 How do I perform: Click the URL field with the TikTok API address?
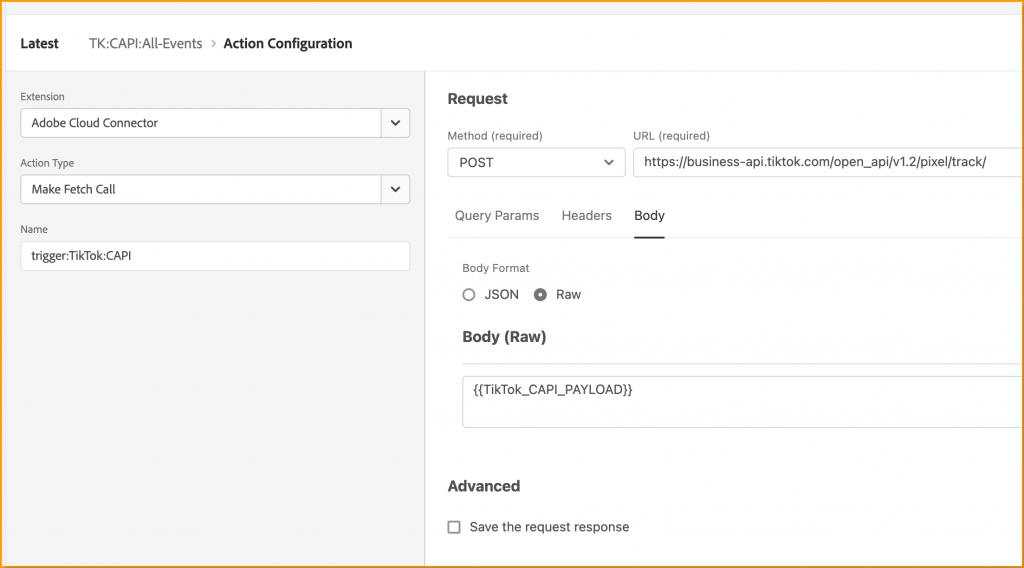coord(825,162)
